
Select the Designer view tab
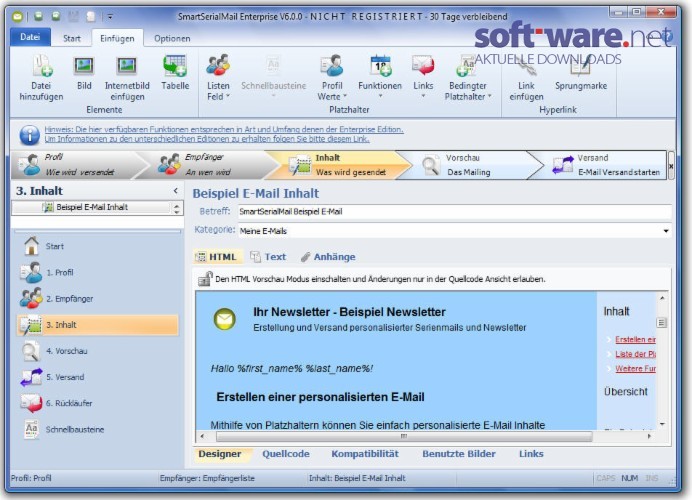pyautogui.click(x=220, y=454)
